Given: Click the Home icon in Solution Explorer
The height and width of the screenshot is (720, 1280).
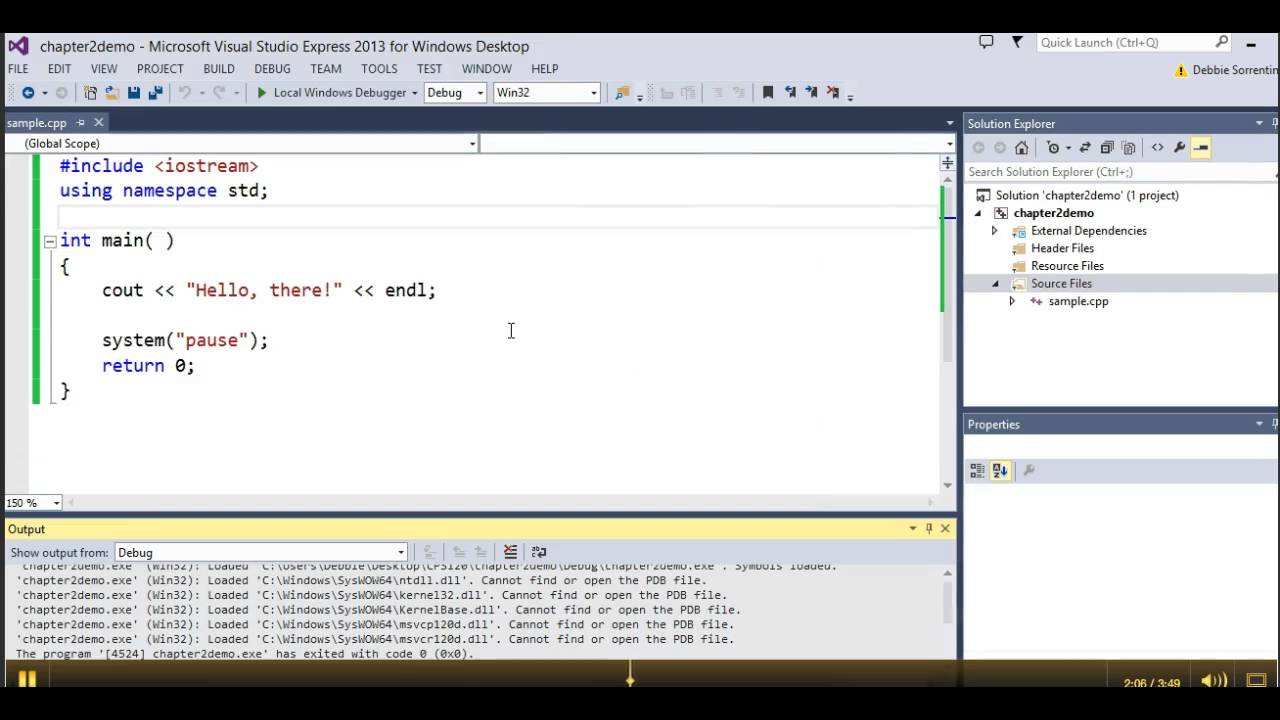Looking at the screenshot, I should click(1021, 148).
